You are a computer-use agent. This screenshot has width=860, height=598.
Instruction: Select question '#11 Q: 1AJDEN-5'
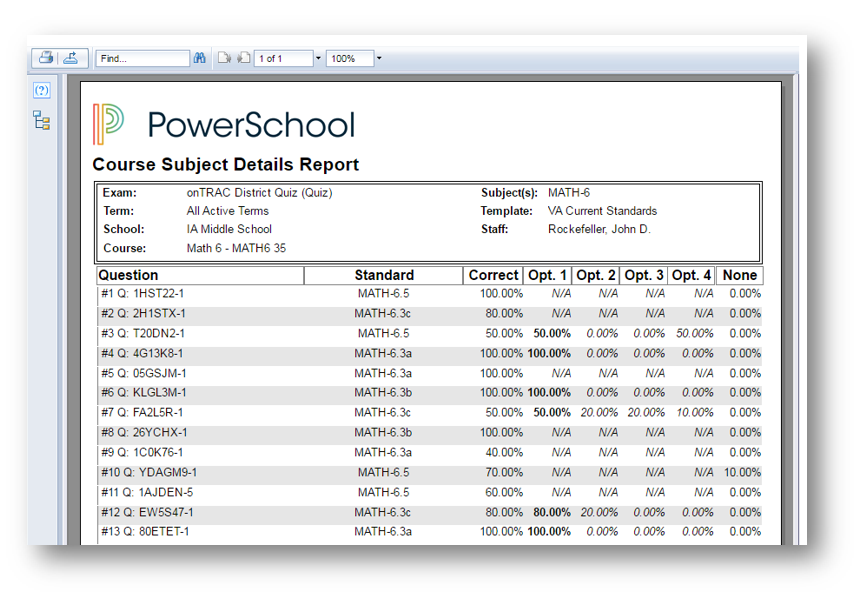[147, 492]
